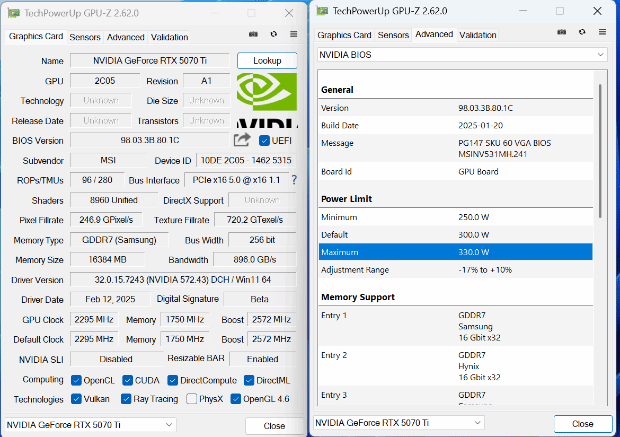Switch to Validation tab in left window

click(x=169, y=37)
